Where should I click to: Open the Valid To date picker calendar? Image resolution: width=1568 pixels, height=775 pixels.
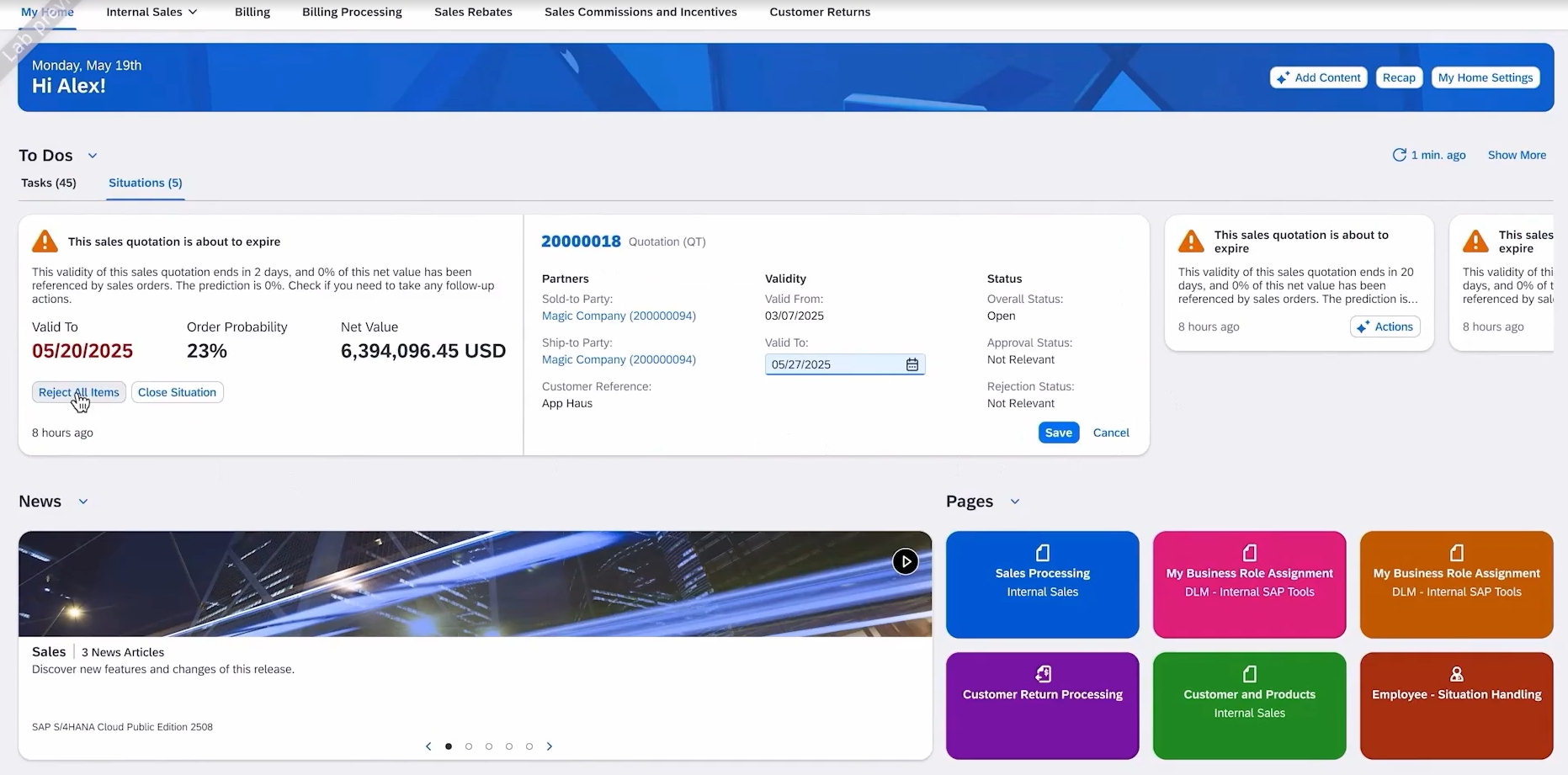(x=912, y=364)
